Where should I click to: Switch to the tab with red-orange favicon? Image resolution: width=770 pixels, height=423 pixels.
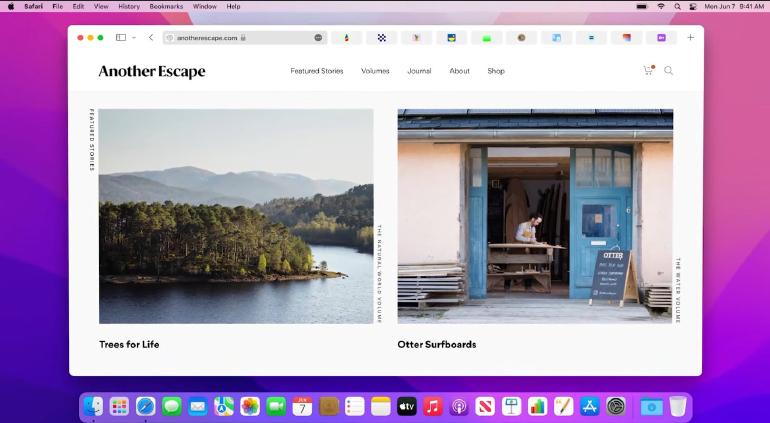pyautogui.click(x=626, y=38)
